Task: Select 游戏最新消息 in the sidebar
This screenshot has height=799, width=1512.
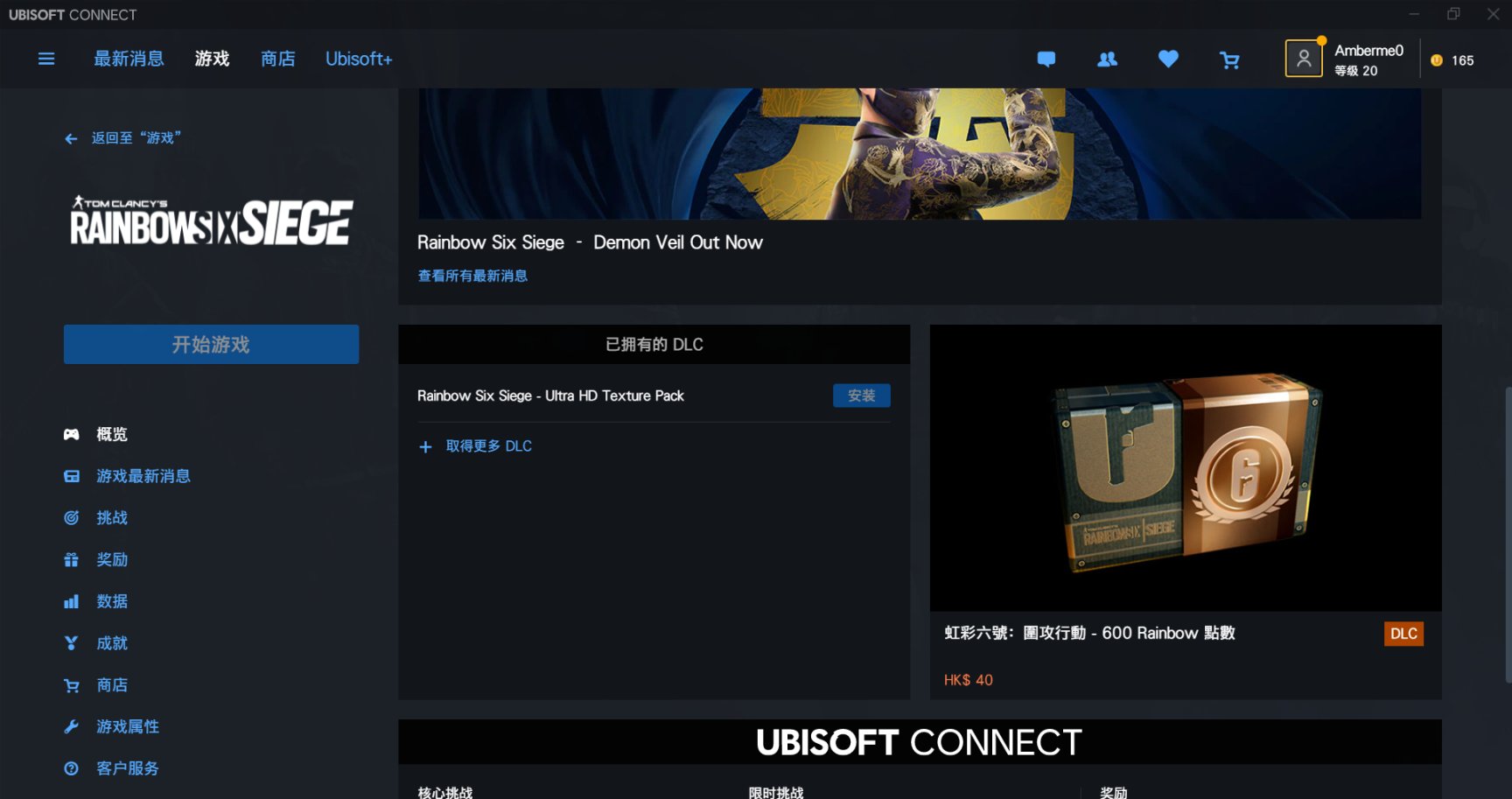Action: [x=143, y=476]
